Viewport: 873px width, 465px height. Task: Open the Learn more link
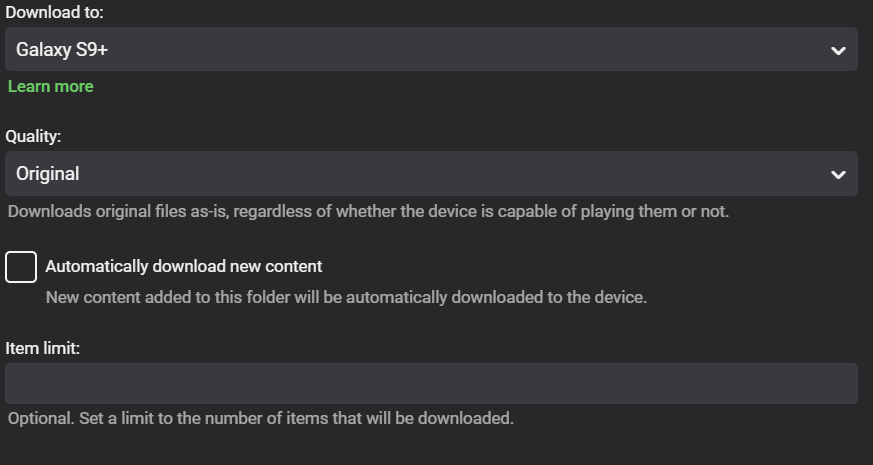(x=51, y=87)
